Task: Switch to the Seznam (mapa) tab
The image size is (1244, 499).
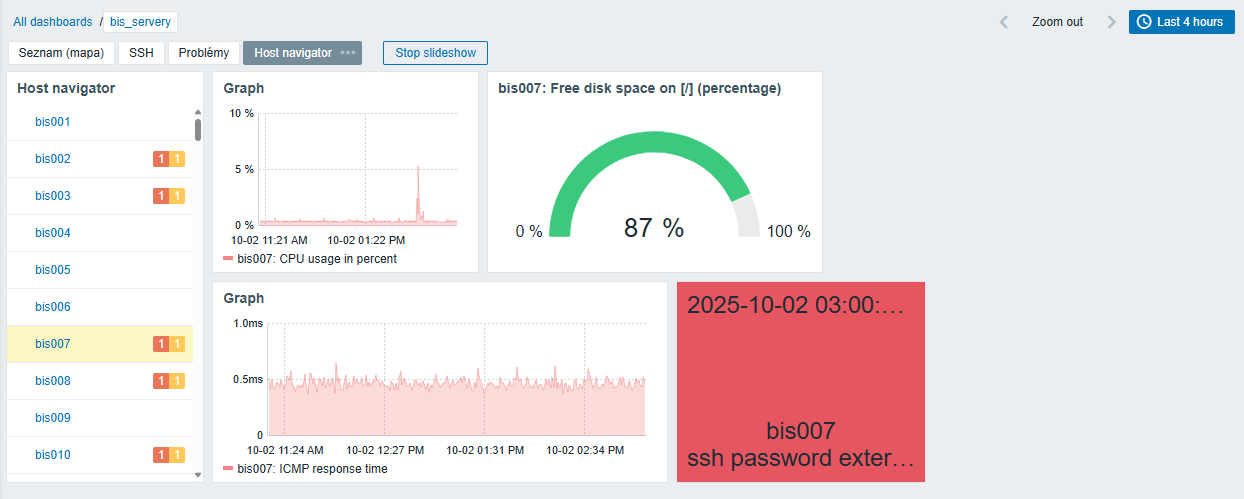Action: tap(61, 53)
